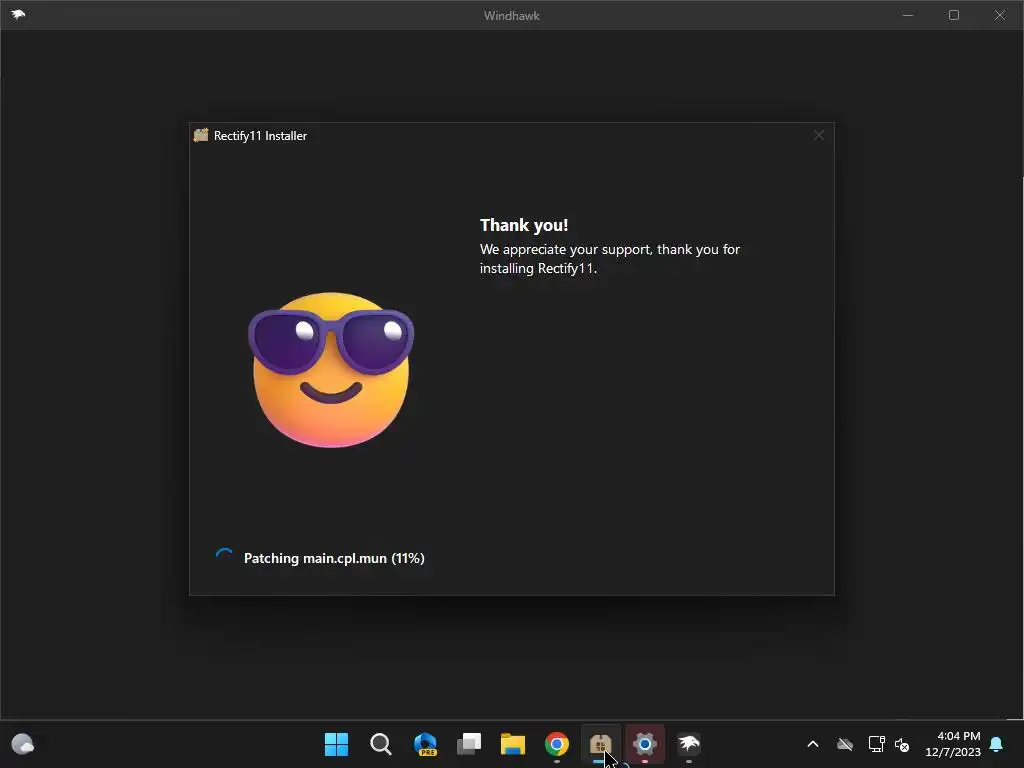Close the Windhawk window
The width and height of the screenshot is (1024, 768).
coord(1000,15)
